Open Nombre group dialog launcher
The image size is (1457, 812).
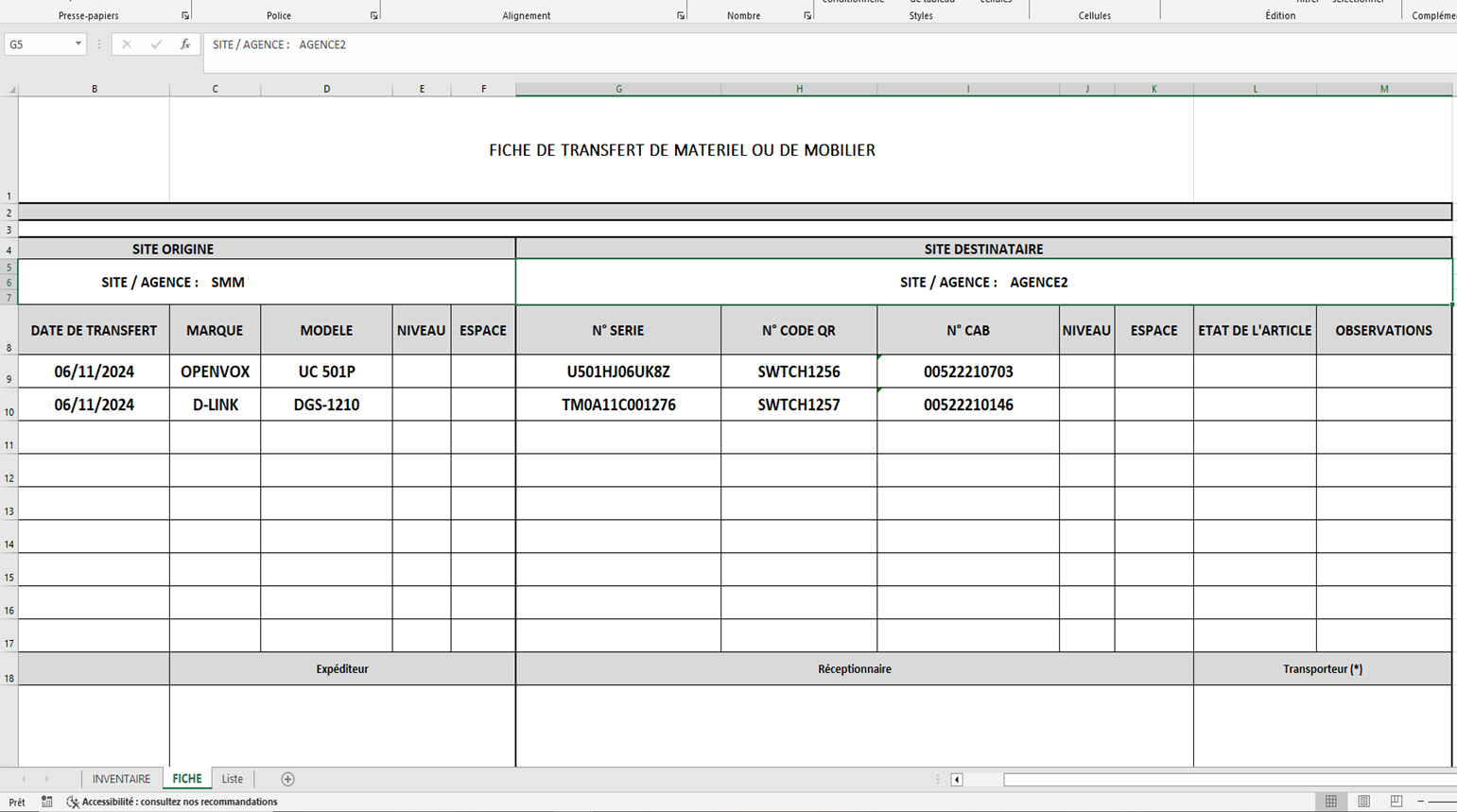pos(807,16)
